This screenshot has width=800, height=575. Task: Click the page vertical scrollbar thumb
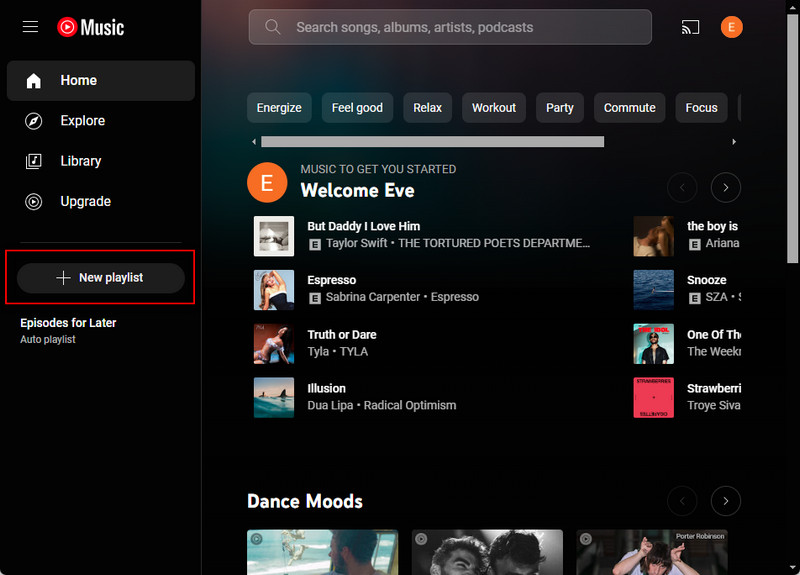tap(793, 138)
